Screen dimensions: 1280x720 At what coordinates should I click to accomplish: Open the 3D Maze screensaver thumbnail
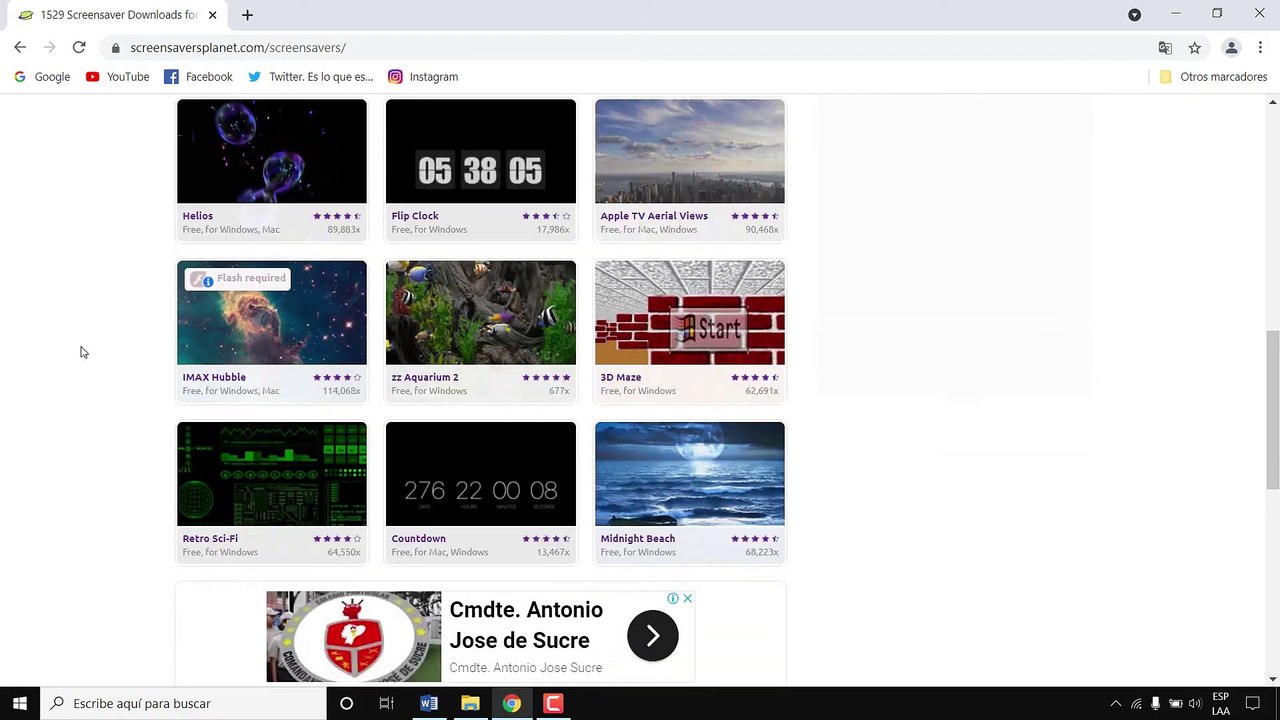tap(690, 313)
